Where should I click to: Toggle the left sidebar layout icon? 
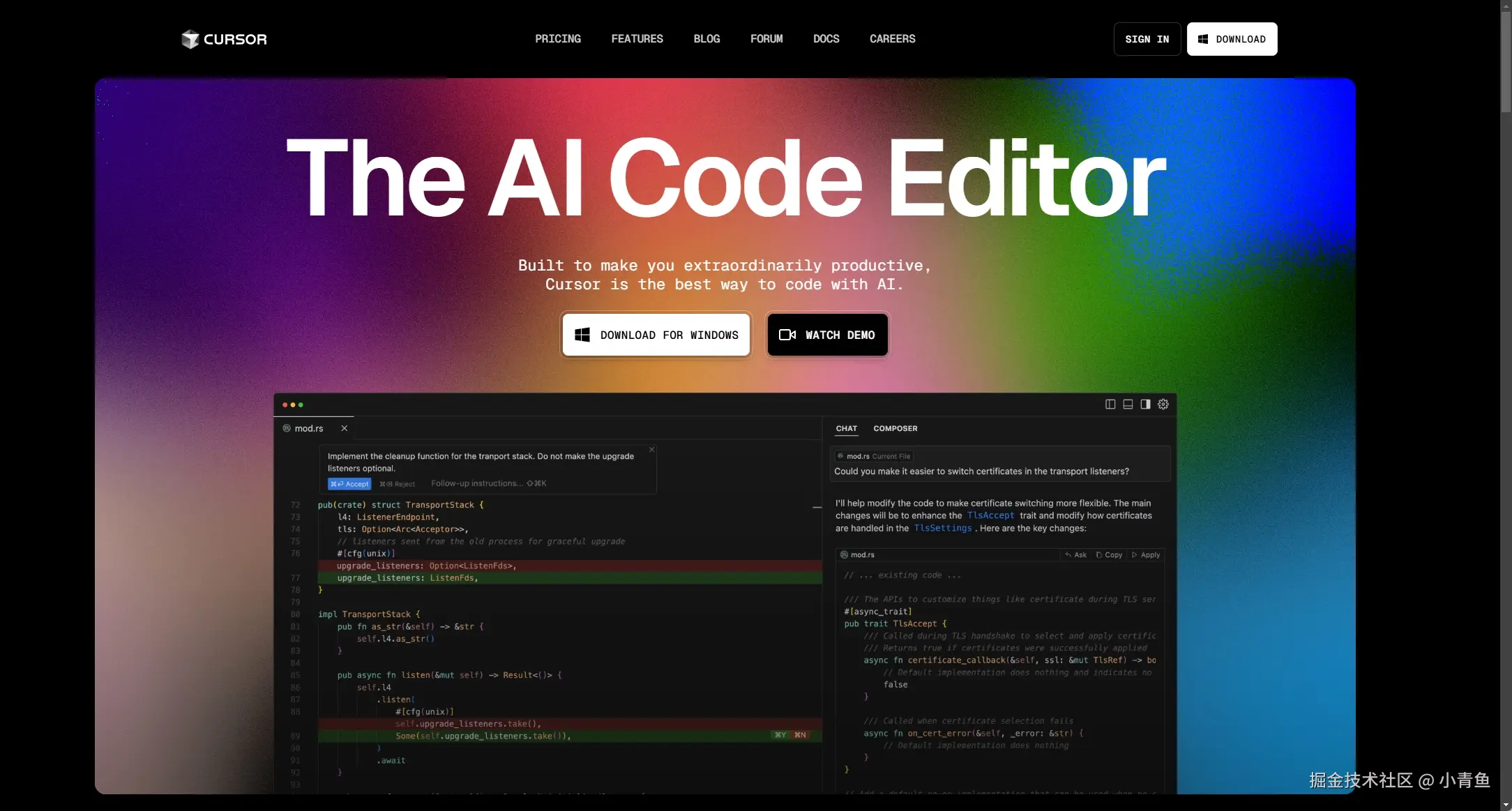pos(1110,404)
